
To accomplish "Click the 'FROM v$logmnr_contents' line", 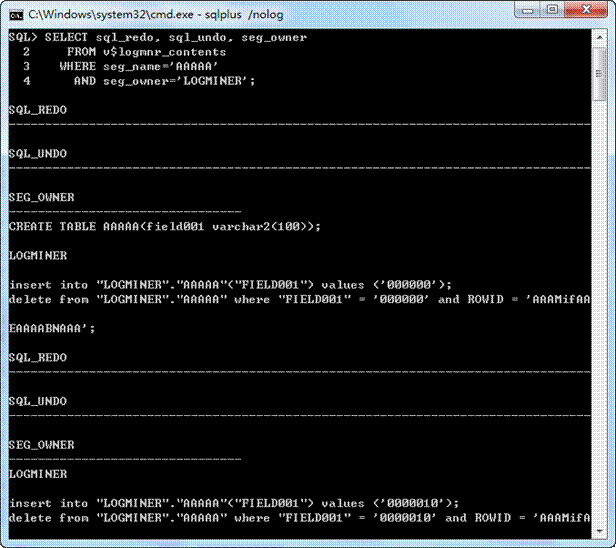I will 146,52.
